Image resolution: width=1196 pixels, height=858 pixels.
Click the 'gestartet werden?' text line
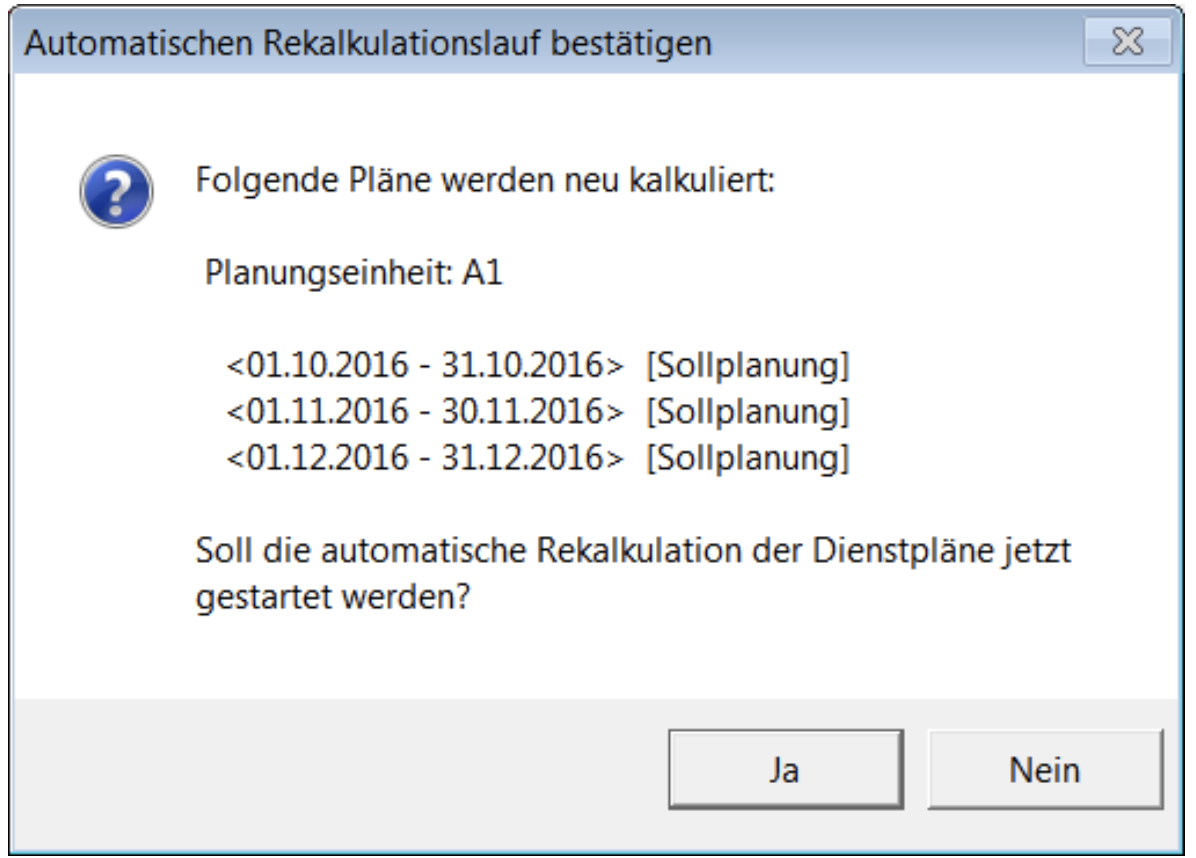pos(333,597)
